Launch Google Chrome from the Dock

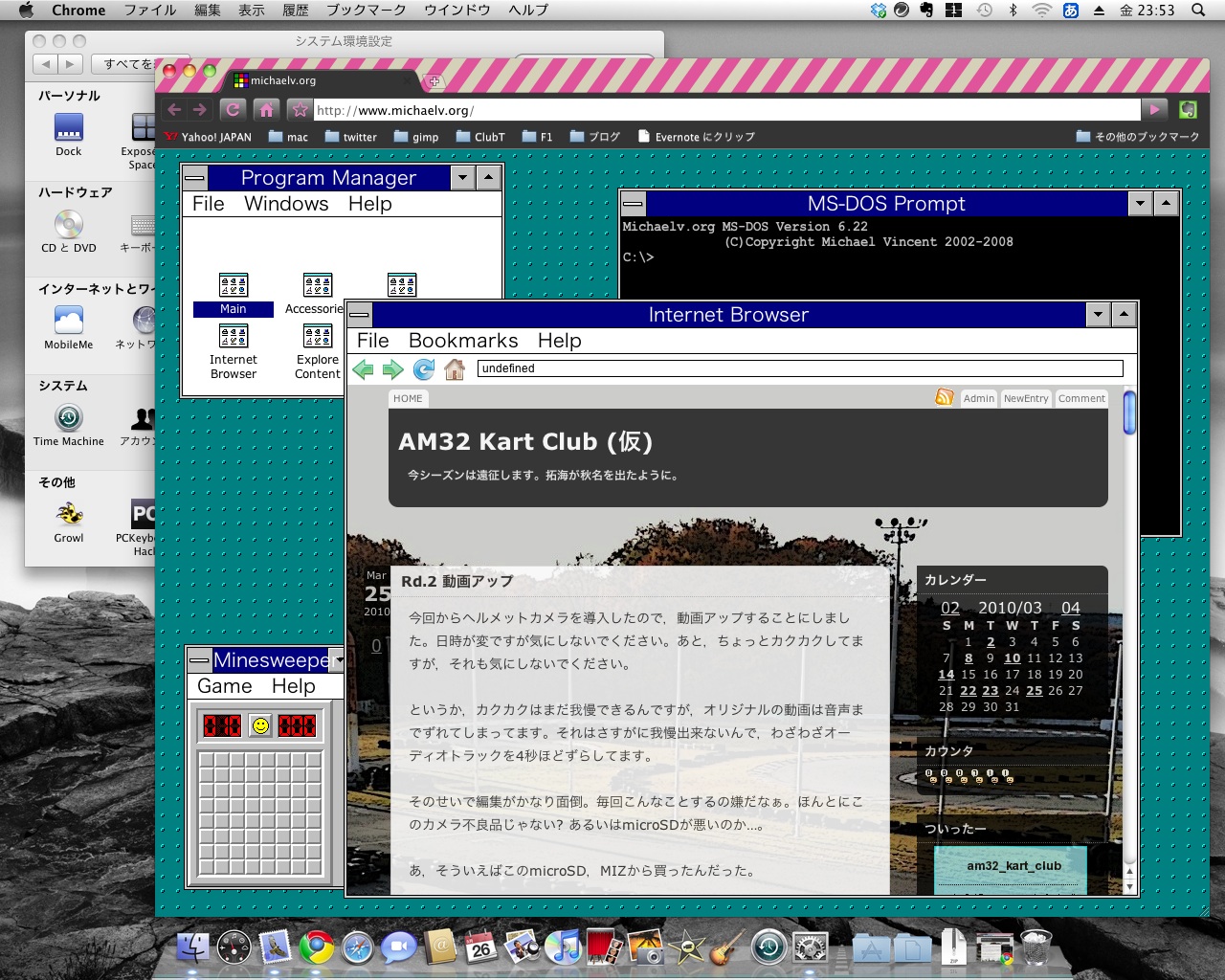(317, 947)
